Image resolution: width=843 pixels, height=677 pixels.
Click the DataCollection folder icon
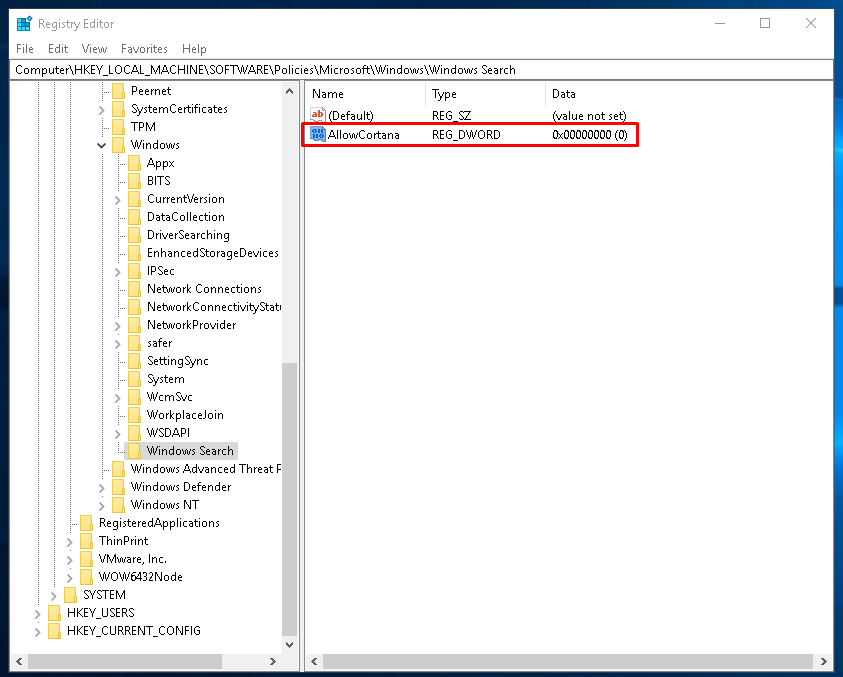click(x=134, y=217)
